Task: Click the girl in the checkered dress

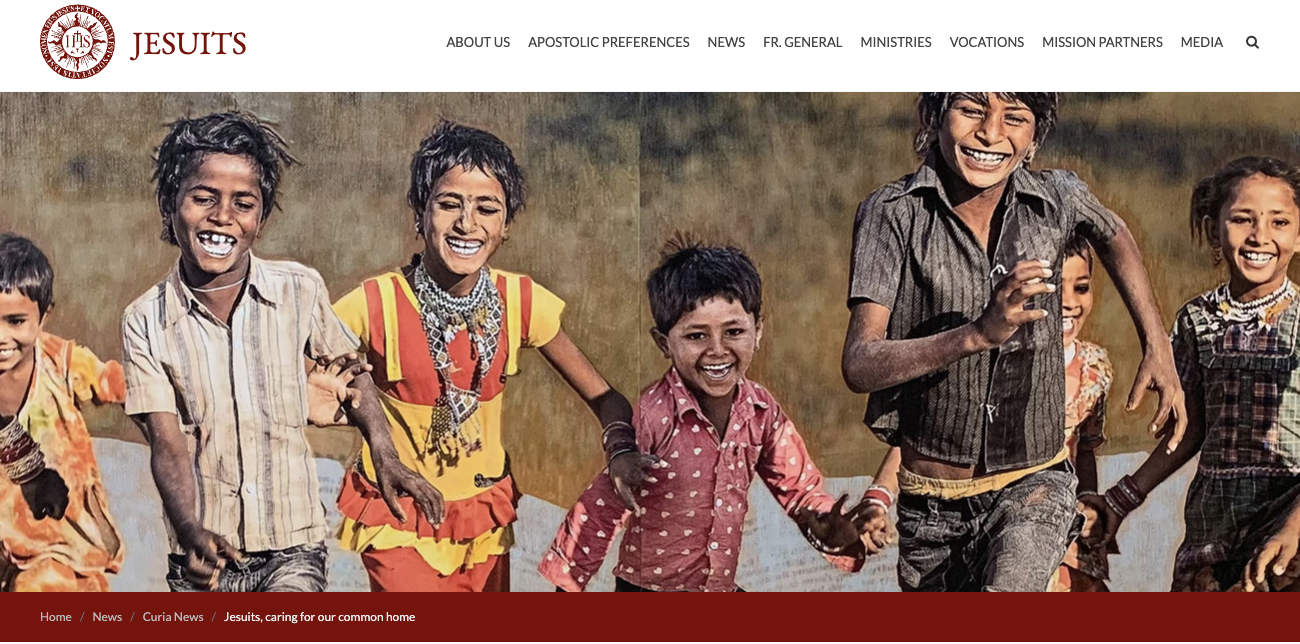Action: 1240,370
